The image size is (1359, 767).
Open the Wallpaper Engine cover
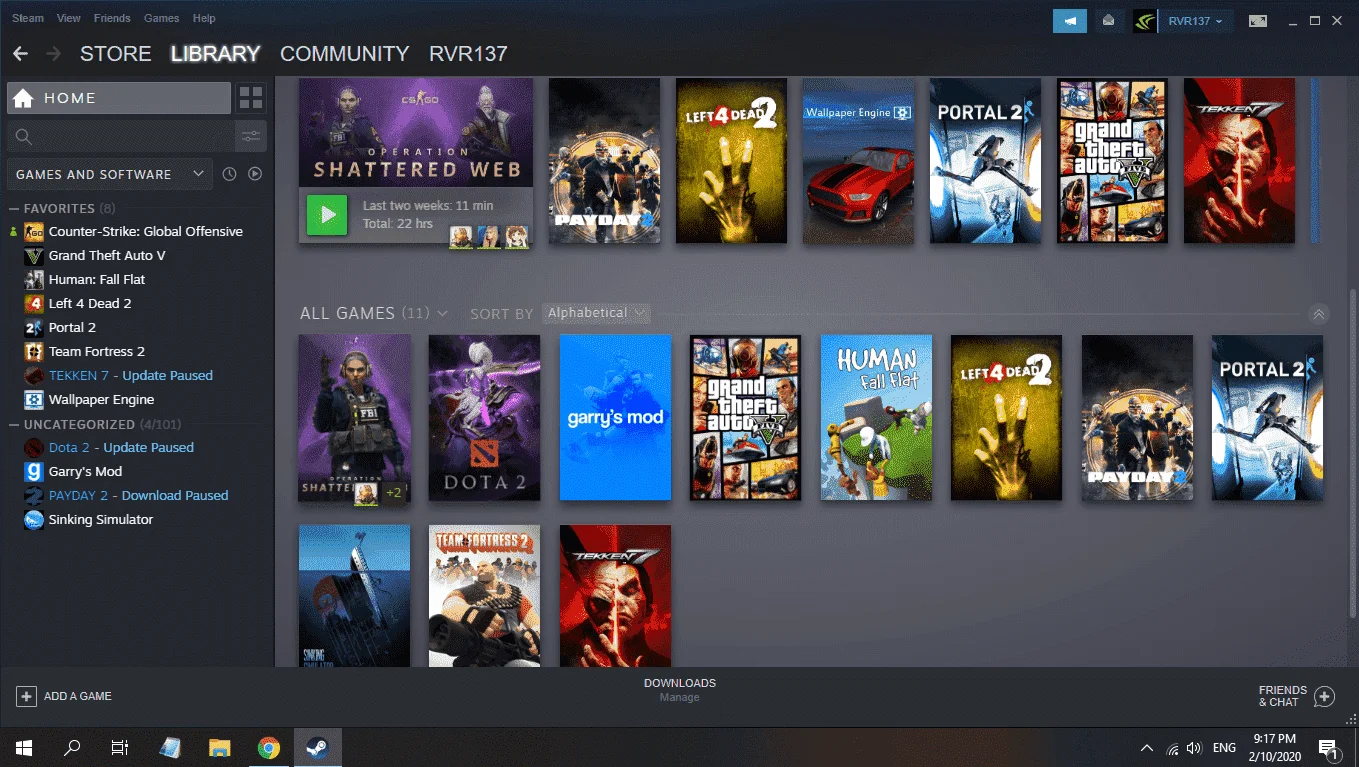859,161
